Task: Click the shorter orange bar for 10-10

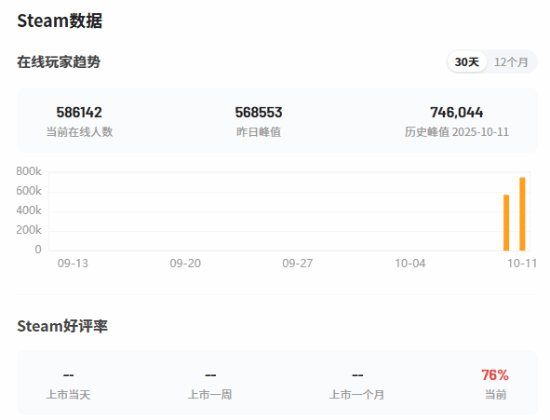Action: pyautogui.click(x=506, y=222)
